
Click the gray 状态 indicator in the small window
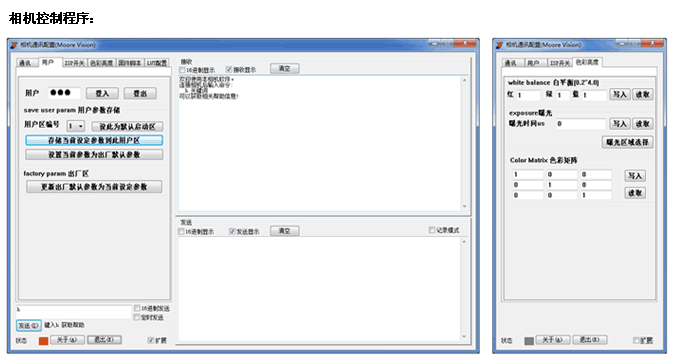pos(529,341)
